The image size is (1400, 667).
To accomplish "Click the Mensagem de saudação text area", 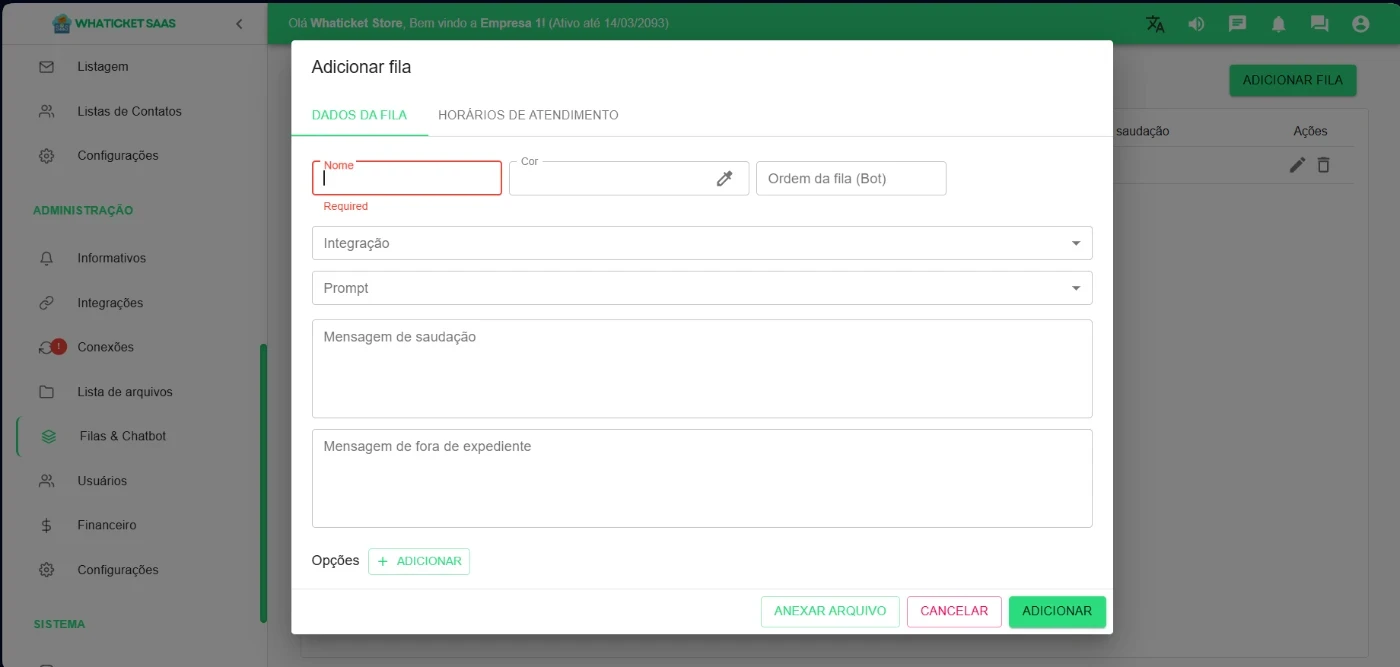I will point(702,368).
